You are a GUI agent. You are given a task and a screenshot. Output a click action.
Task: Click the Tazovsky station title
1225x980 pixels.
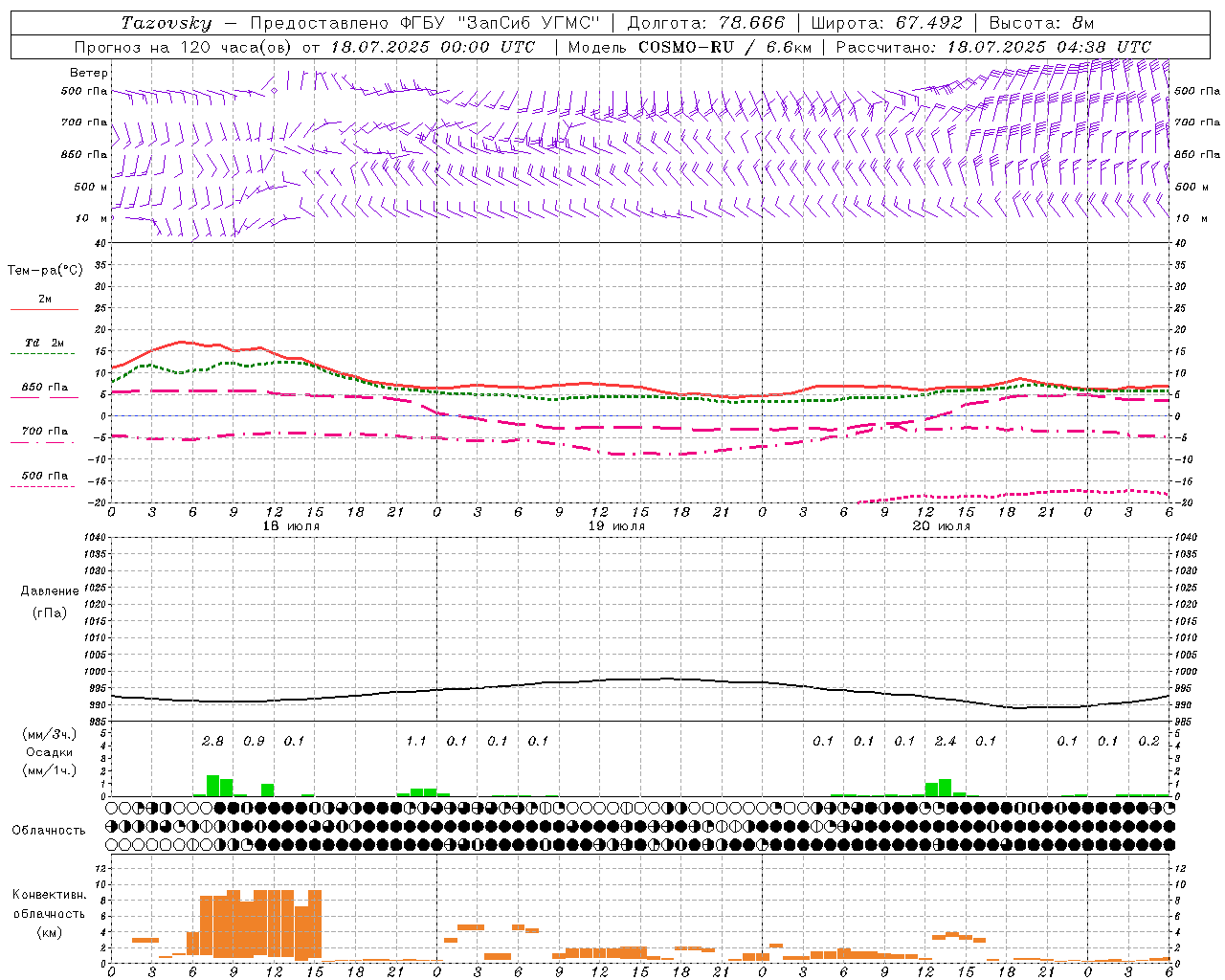[x=167, y=23]
